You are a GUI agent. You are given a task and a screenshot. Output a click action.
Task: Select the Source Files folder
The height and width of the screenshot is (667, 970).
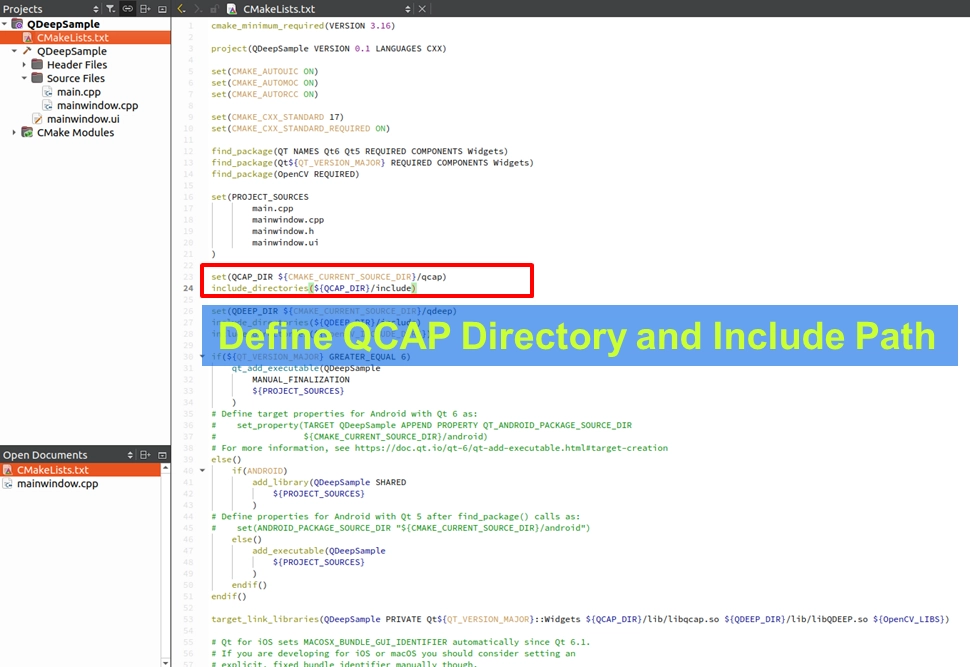tap(75, 79)
